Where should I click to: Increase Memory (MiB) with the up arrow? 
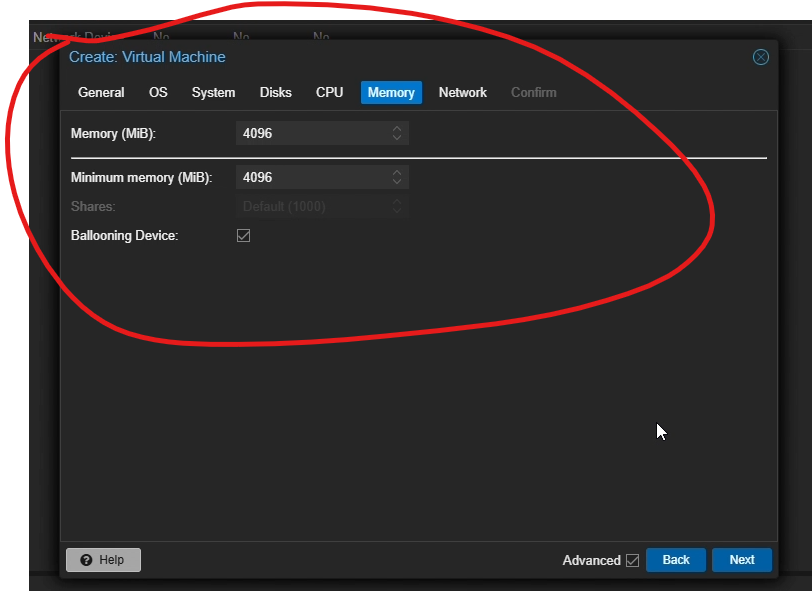397,129
